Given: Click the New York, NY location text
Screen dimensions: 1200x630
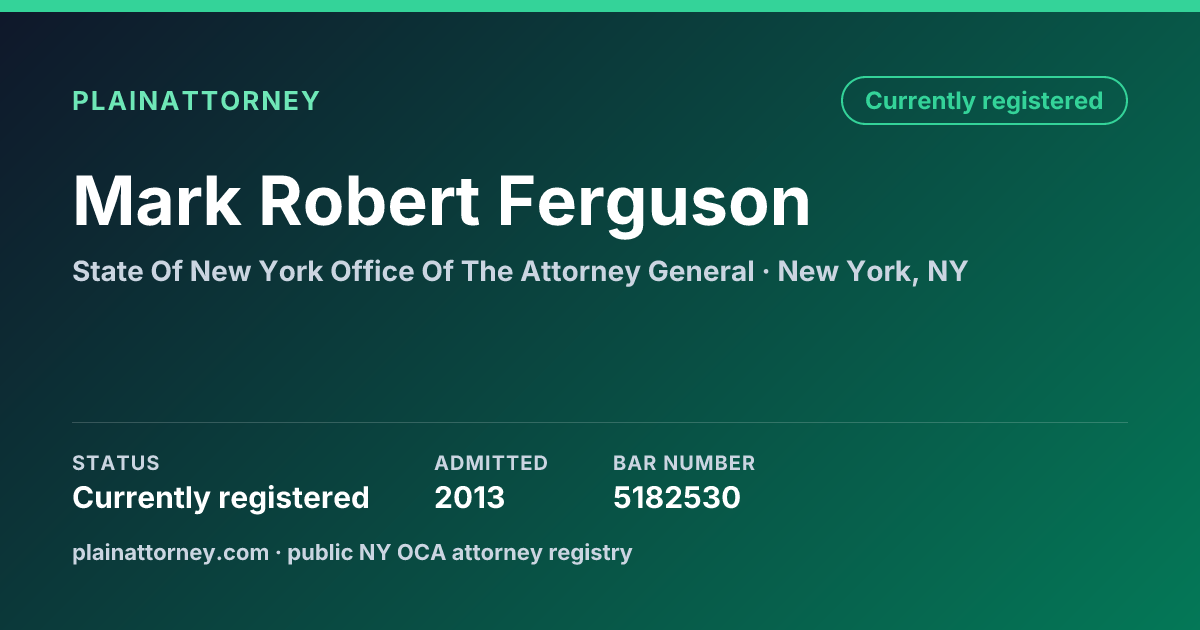Looking at the screenshot, I should point(872,271).
